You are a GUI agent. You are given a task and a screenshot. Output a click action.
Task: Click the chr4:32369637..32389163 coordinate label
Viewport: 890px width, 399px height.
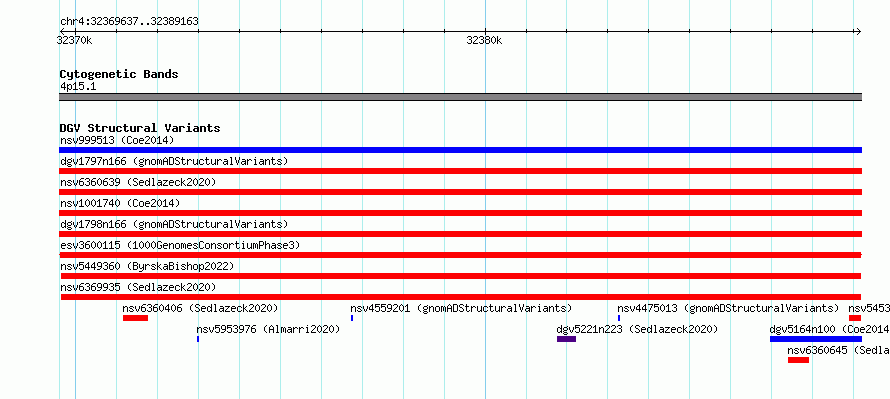click(x=129, y=22)
